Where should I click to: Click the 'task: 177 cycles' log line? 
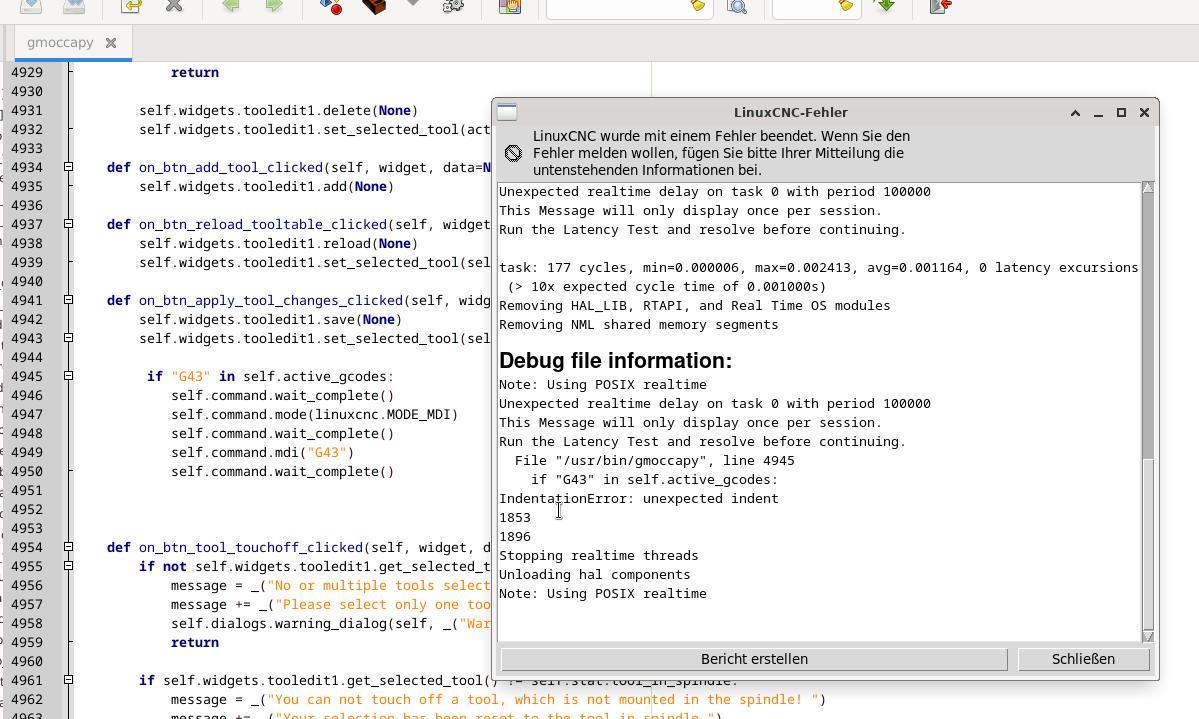[x=819, y=268]
